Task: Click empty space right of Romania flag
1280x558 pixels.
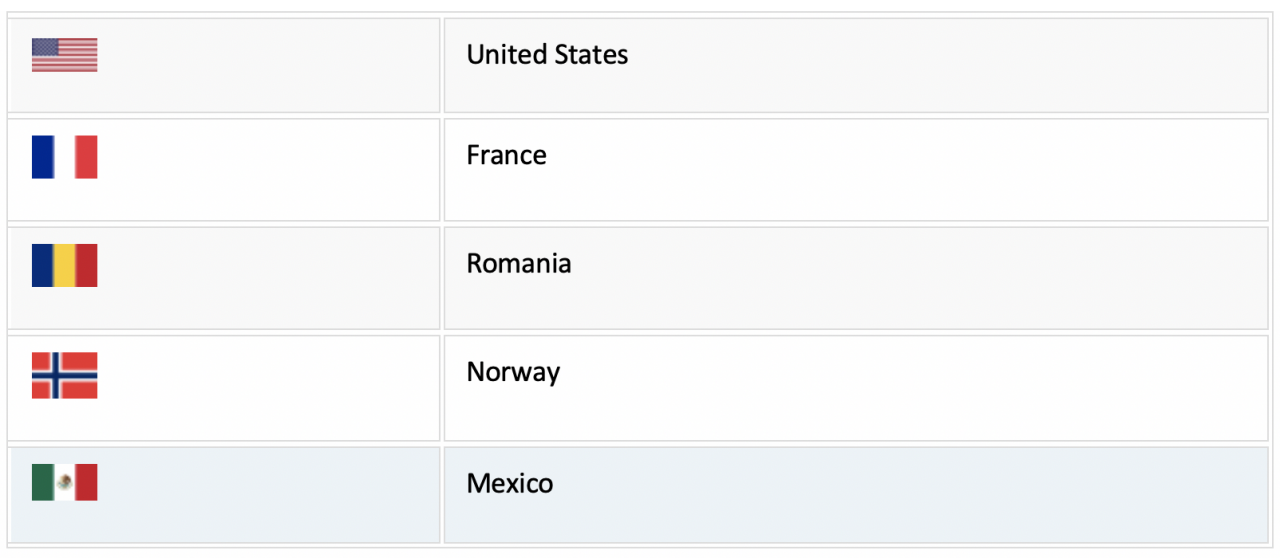Action: (x=270, y=278)
